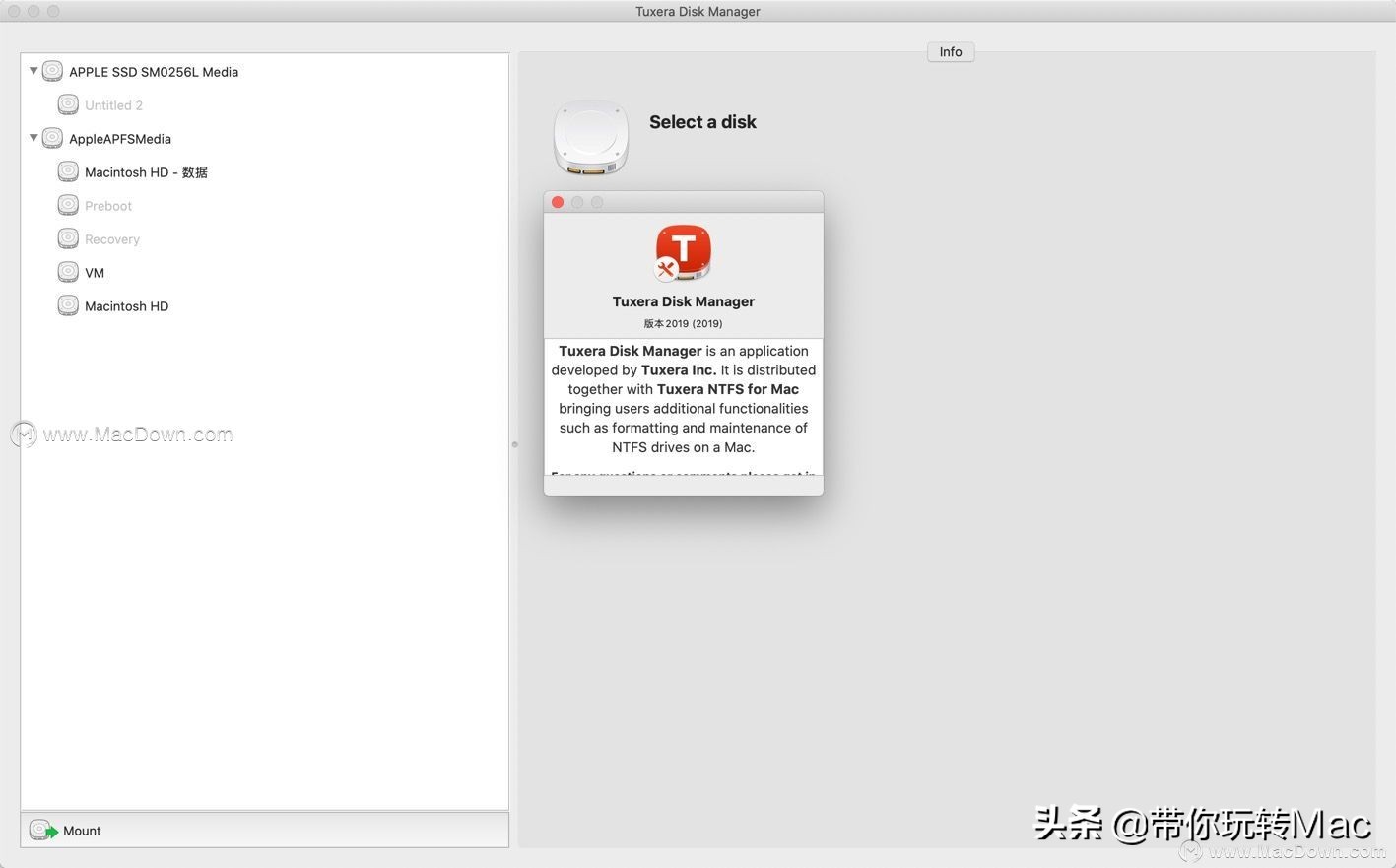Select the AppleAPFSMedia row label
The height and width of the screenshot is (868, 1396).
[120, 139]
